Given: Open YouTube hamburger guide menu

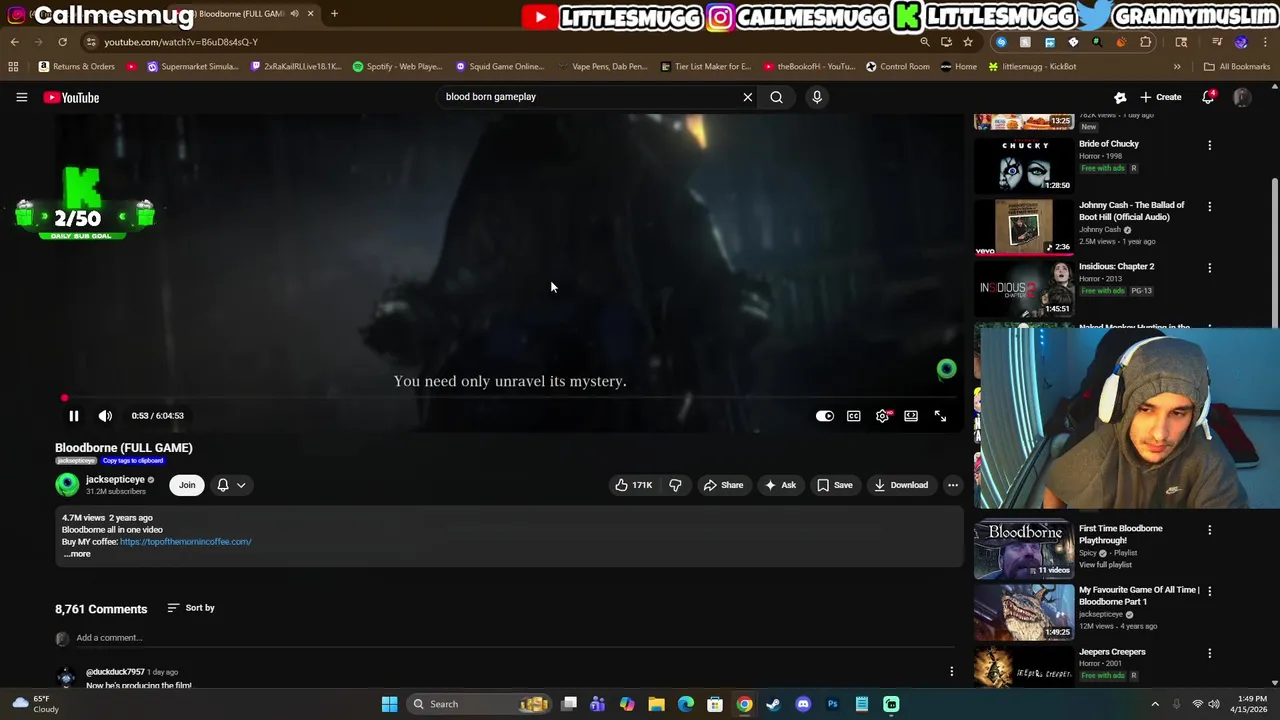Looking at the screenshot, I should (21, 97).
